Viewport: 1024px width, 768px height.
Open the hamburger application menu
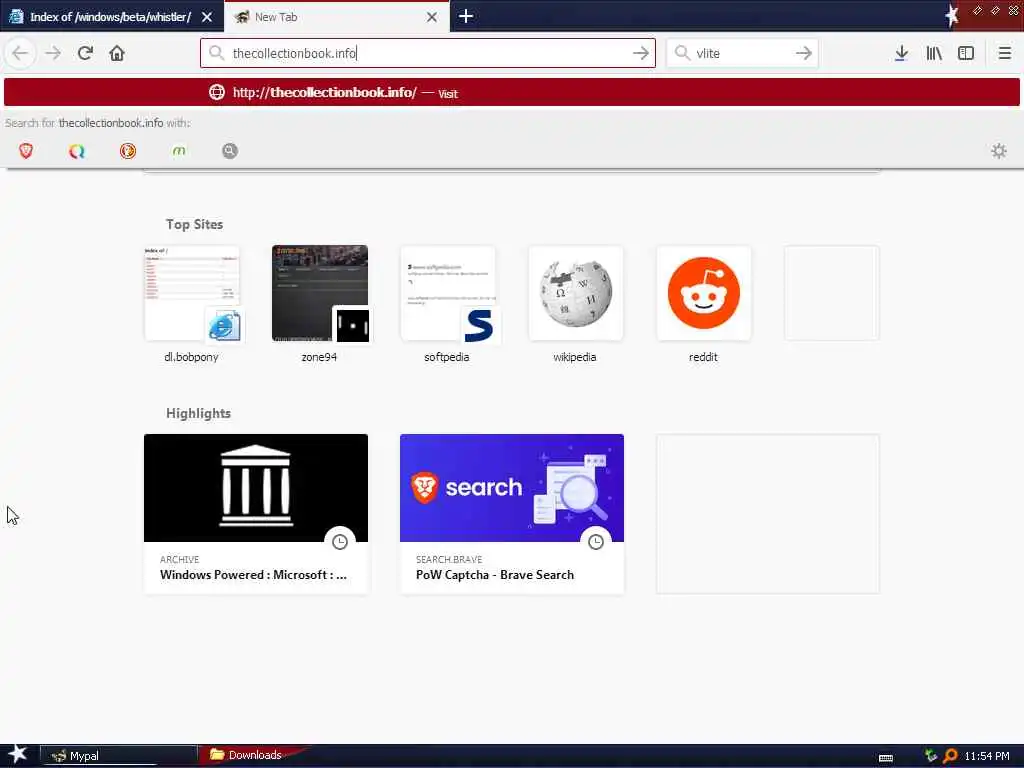(1004, 53)
